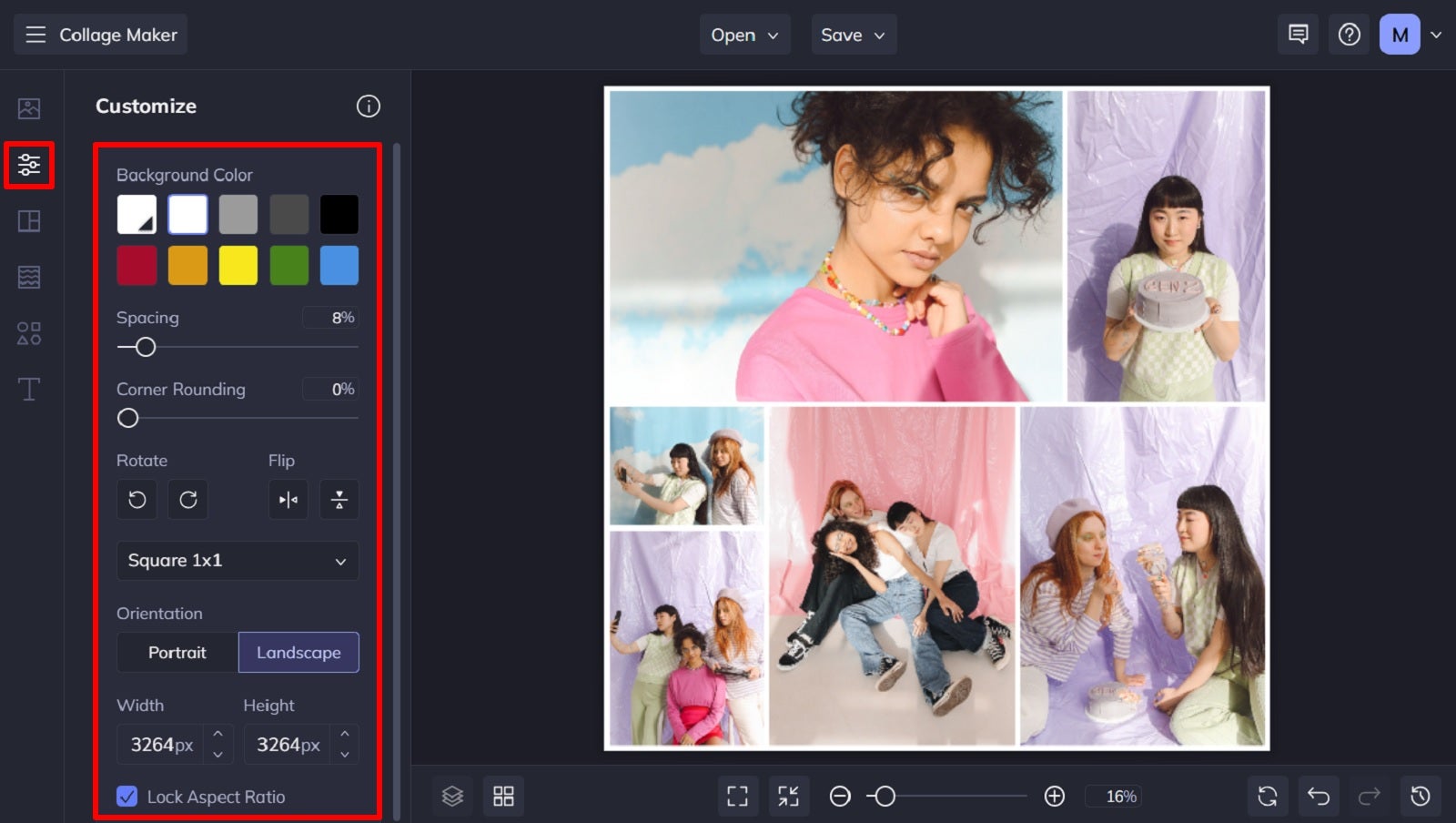Viewport: 1456px width, 823px height.
Task: Open the Elements shapes panel
Action: click(29, 332)
